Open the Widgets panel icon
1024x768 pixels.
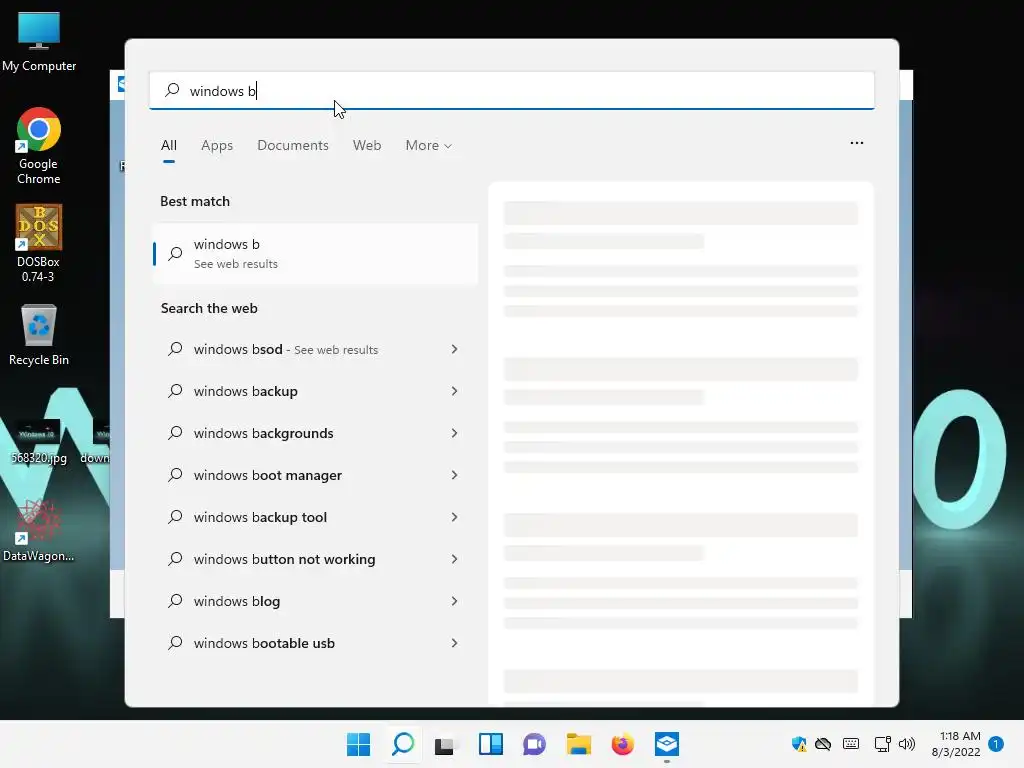(x=490, y=744)
